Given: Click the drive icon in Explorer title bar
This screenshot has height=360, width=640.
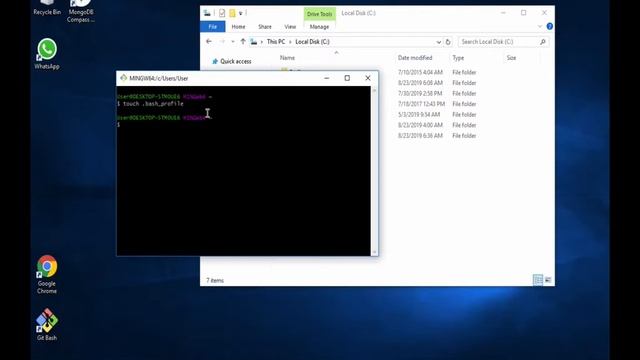Looking at the screenshot, I should point(207,13).
